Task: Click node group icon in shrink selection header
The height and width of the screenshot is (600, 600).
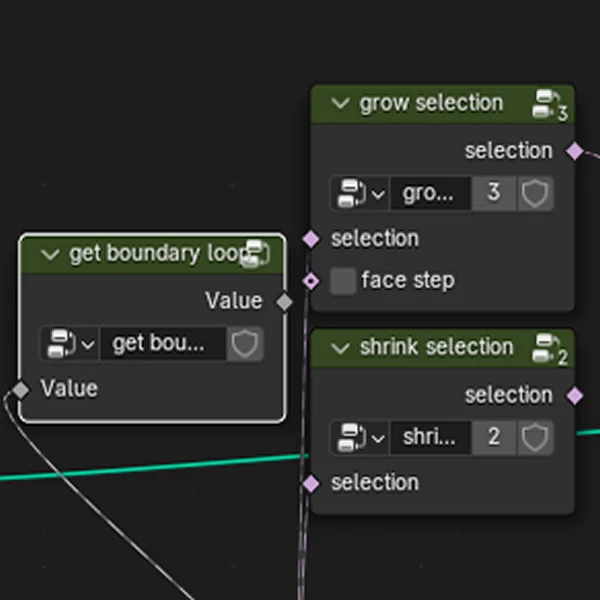Action: tap(547, 347)
